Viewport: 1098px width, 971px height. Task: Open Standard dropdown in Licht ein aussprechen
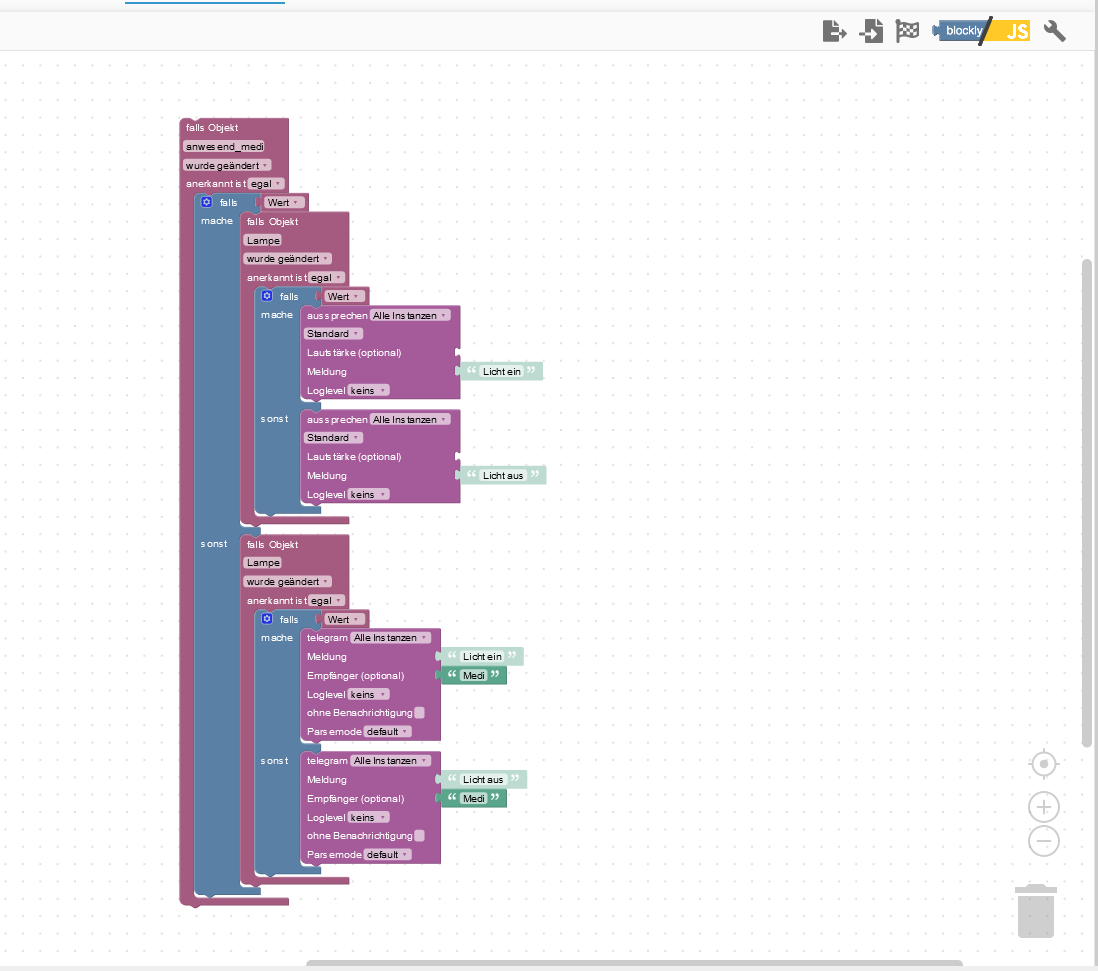point(333,334)
